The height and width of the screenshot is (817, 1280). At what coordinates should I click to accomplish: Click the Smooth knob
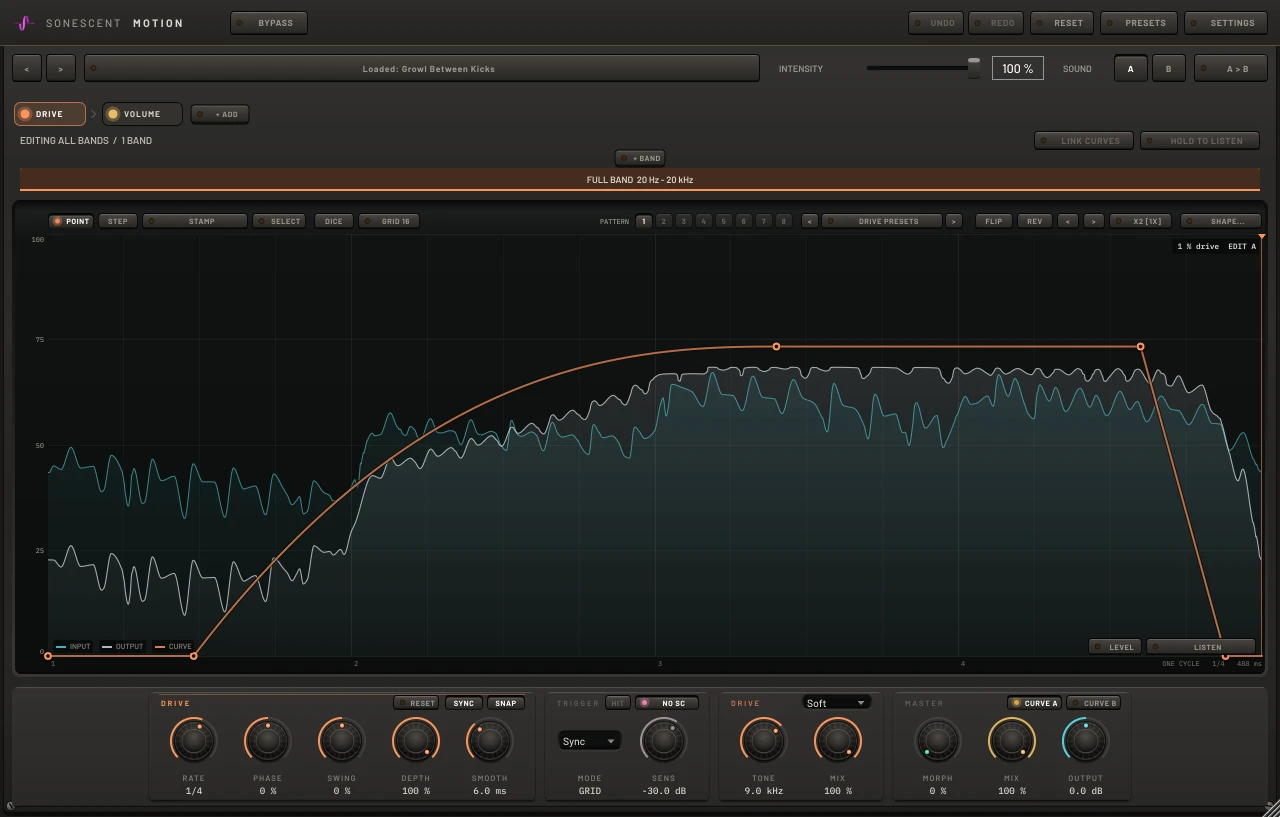pos(489,741)
